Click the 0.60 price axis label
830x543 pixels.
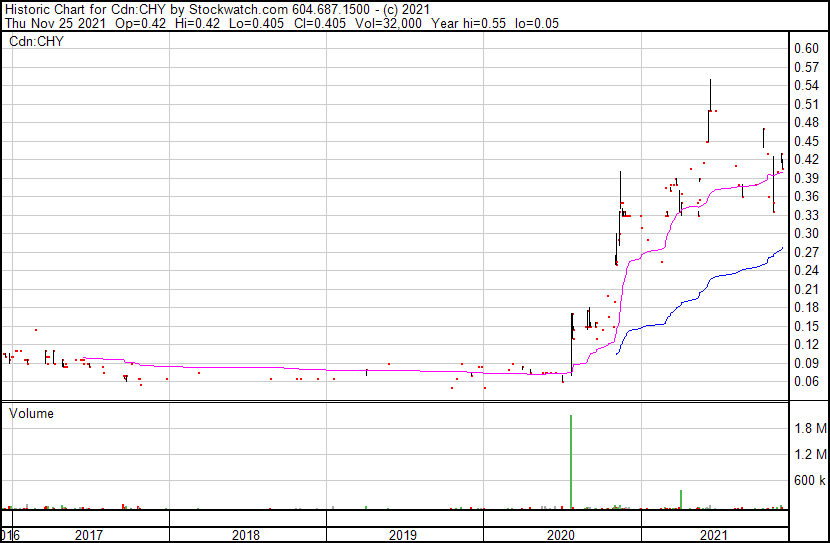point(806,48)
